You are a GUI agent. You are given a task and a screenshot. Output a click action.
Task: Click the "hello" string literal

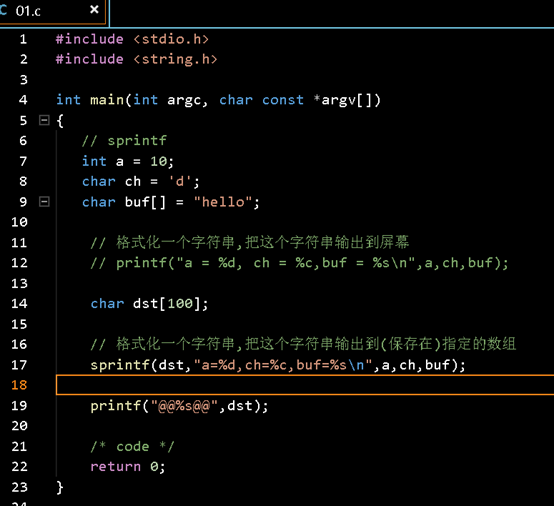click(x=223, y=202)
